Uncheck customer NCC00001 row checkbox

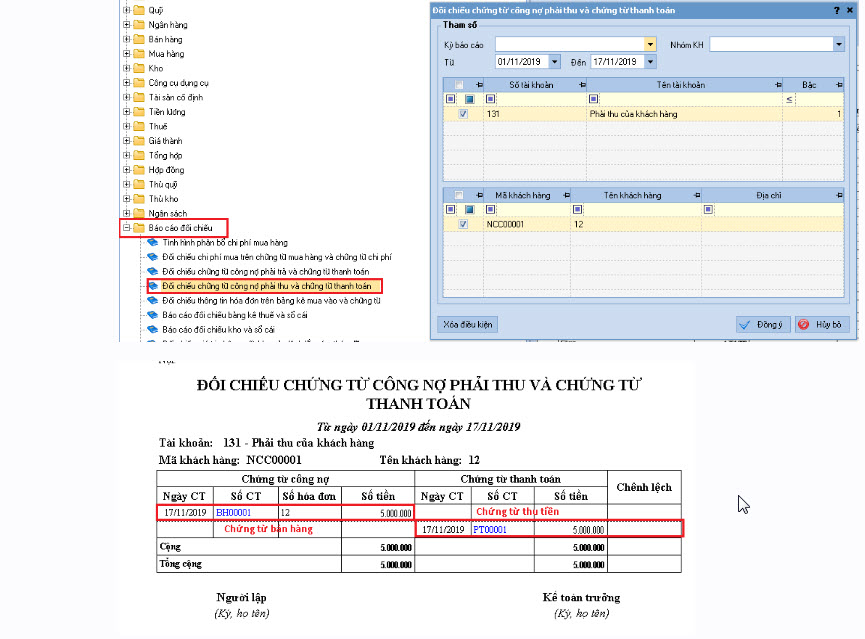[x=463, y=225]
